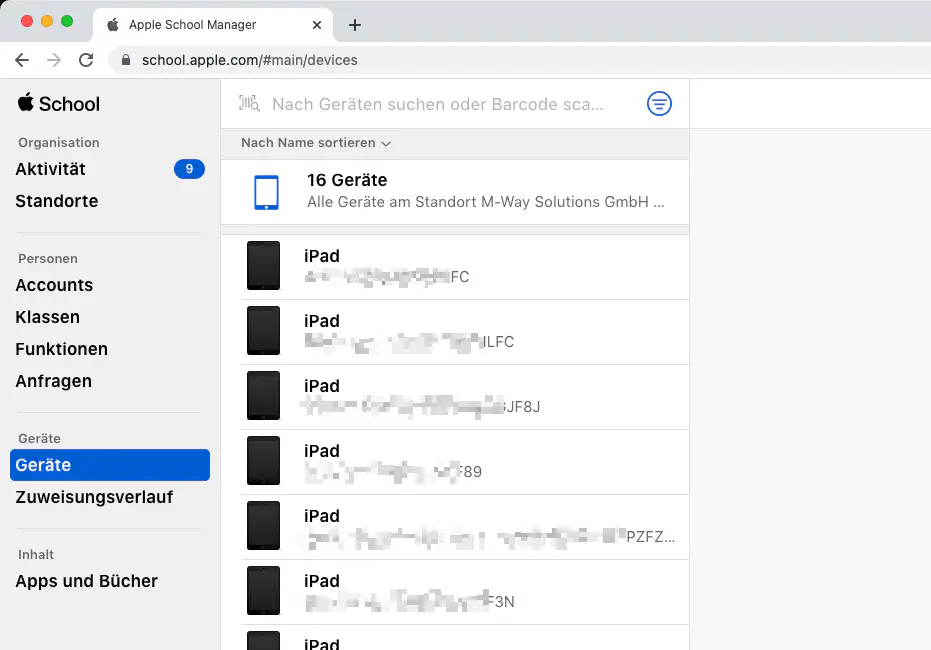
Task: Open Apps und Bücher in the sidebar
Action: point(87,581)
